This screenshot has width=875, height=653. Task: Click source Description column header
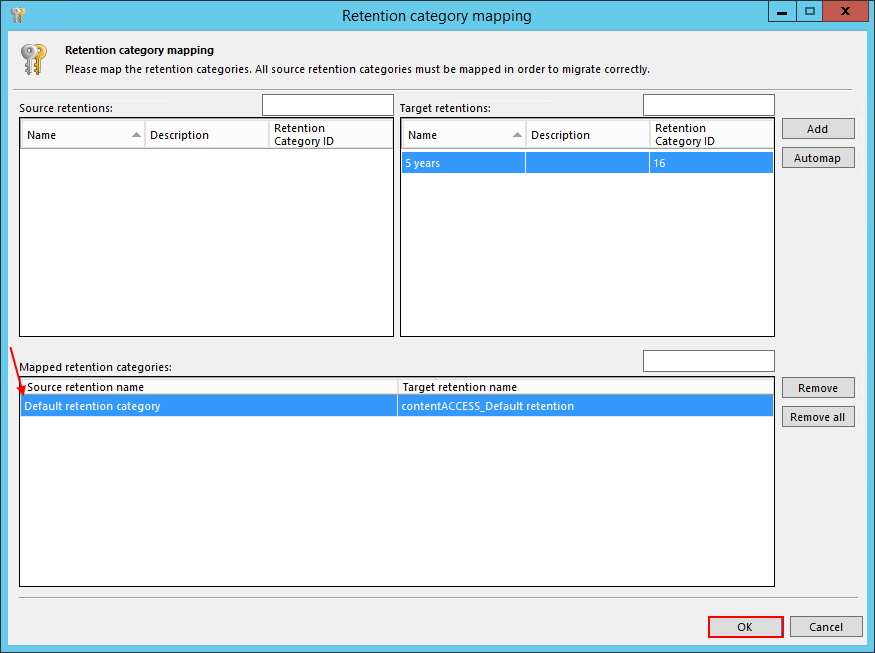(207, 135)
